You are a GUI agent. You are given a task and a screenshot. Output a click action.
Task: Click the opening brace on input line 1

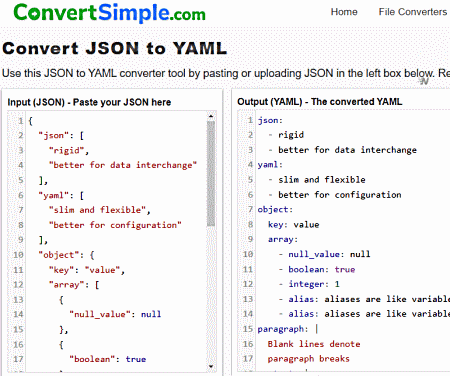point(30,121)
